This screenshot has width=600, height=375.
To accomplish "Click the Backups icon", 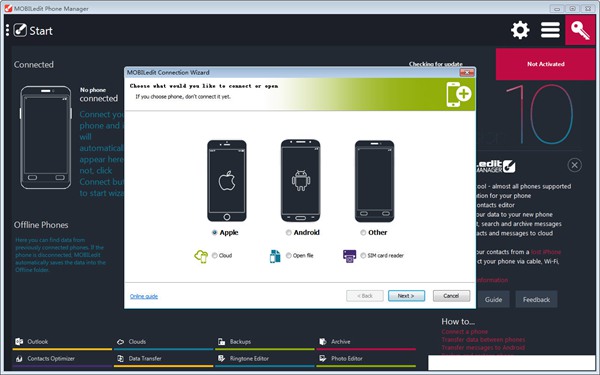I will tap(221, 341).
